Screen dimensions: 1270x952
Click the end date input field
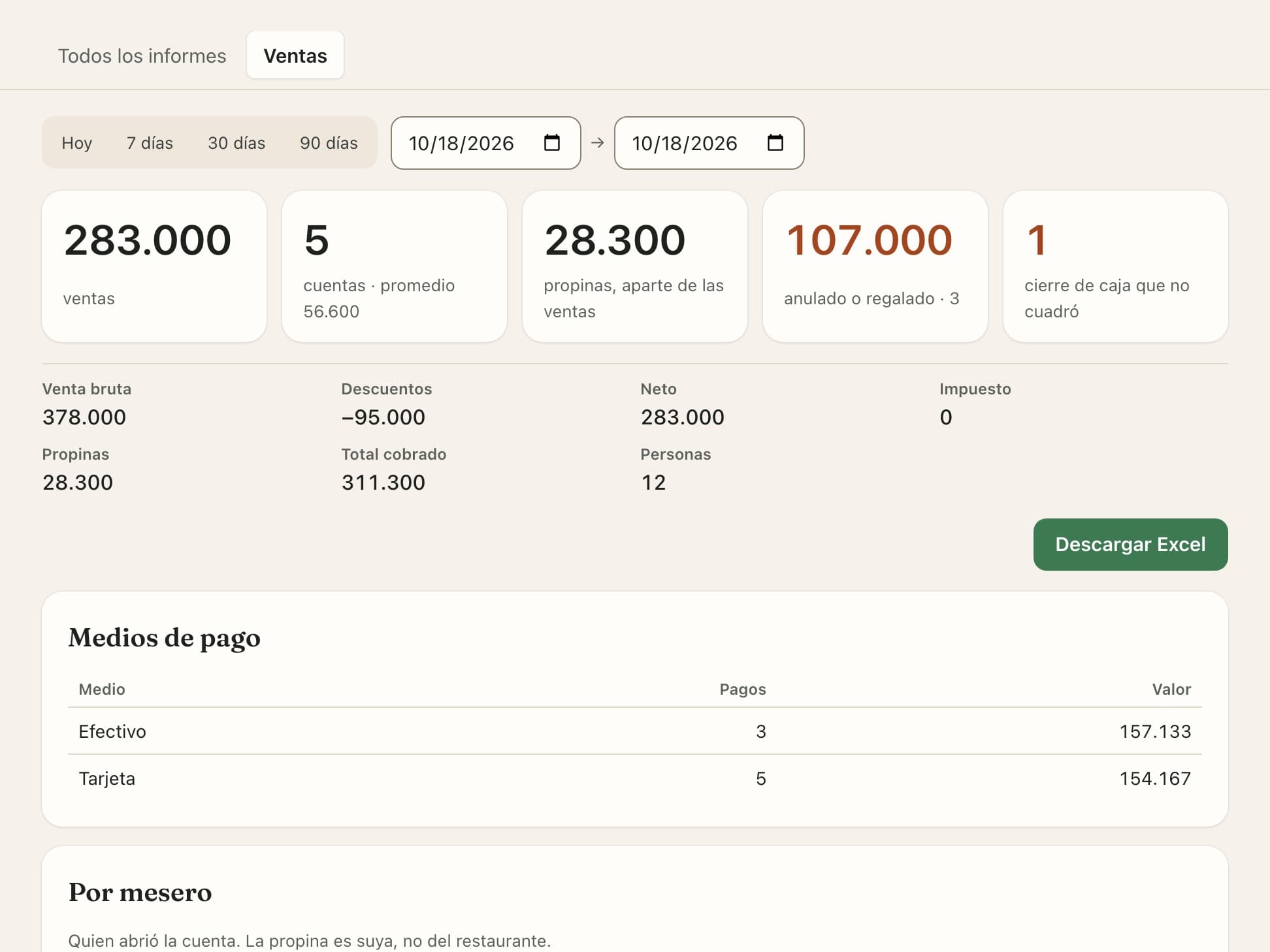tap(709, 143)
